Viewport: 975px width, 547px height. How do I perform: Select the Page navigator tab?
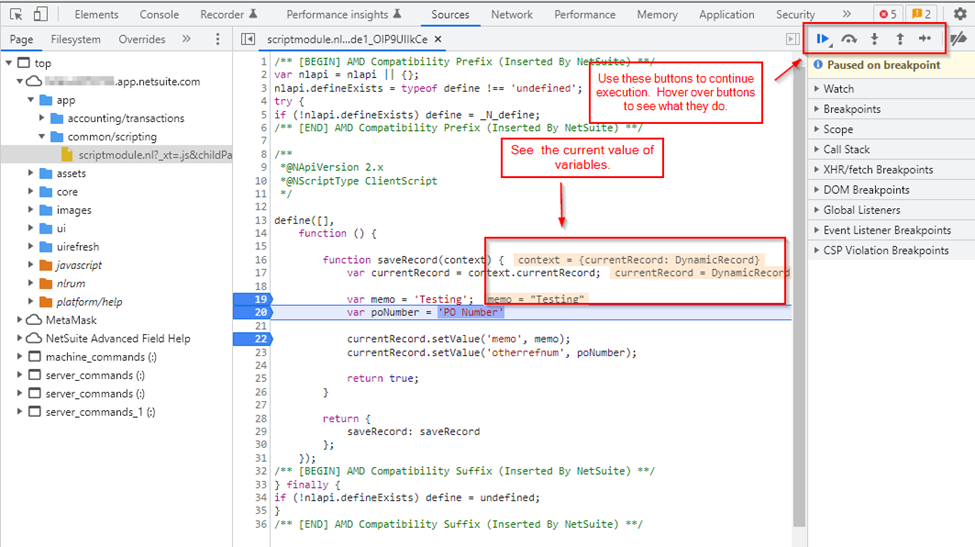coord(22,39)
